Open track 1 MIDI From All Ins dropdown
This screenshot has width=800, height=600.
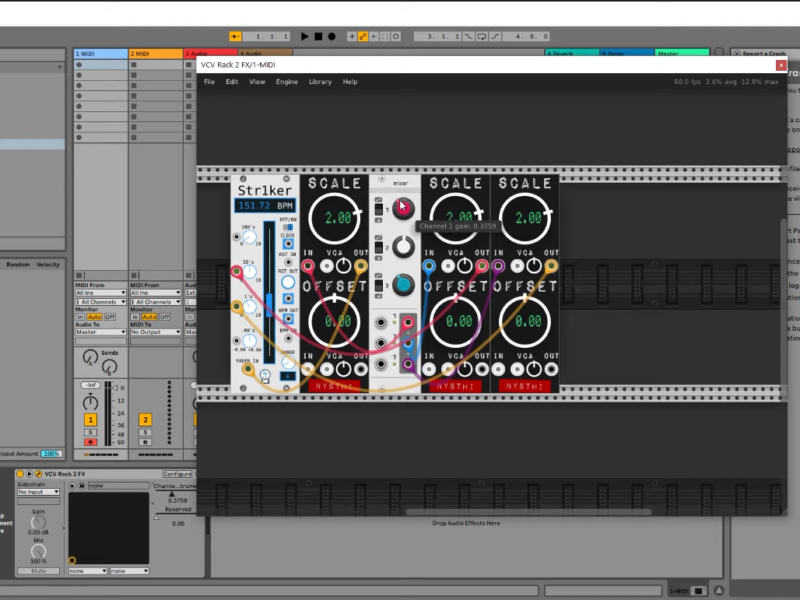pyautogui.click(x=100, y=293)
